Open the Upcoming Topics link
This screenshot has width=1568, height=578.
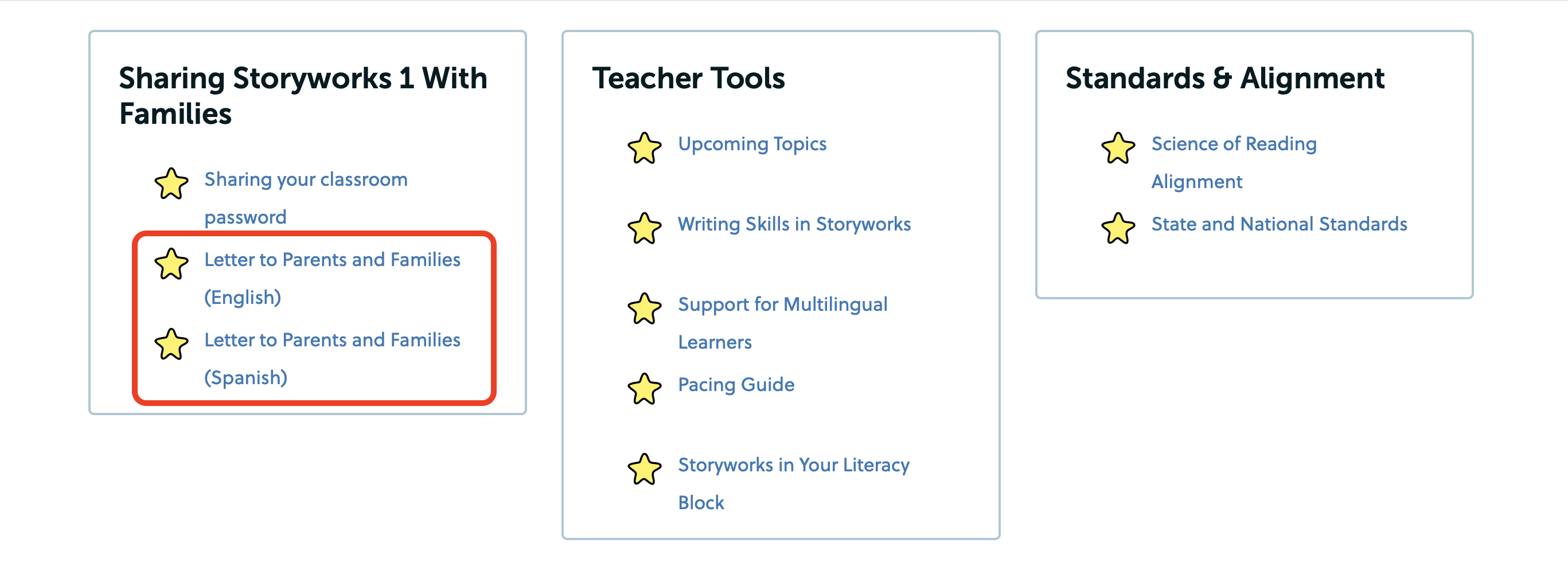coord(752,144)
